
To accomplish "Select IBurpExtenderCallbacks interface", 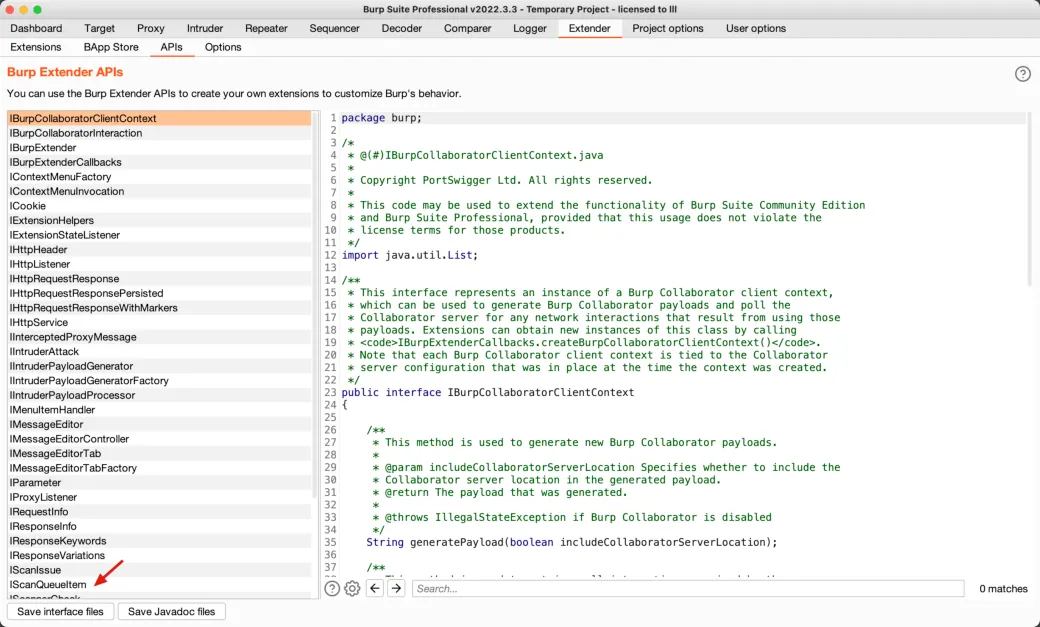I will click(159, 162).
